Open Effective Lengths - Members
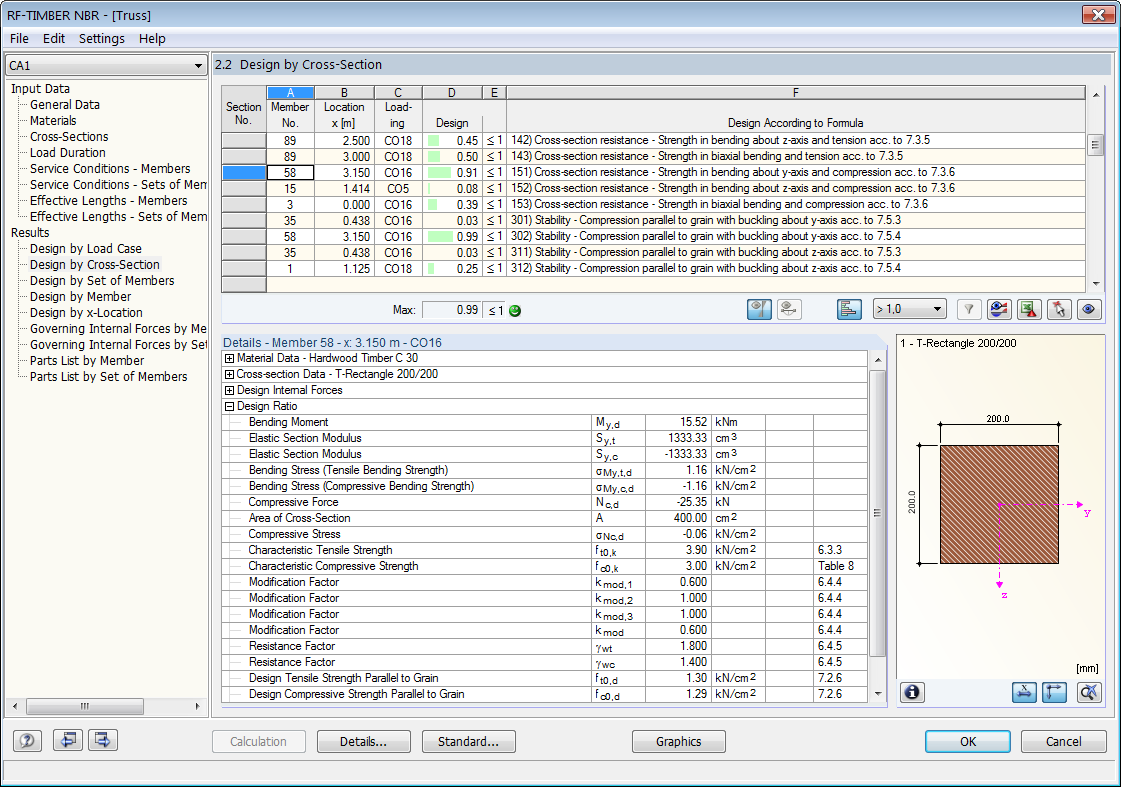 point(109,201)
